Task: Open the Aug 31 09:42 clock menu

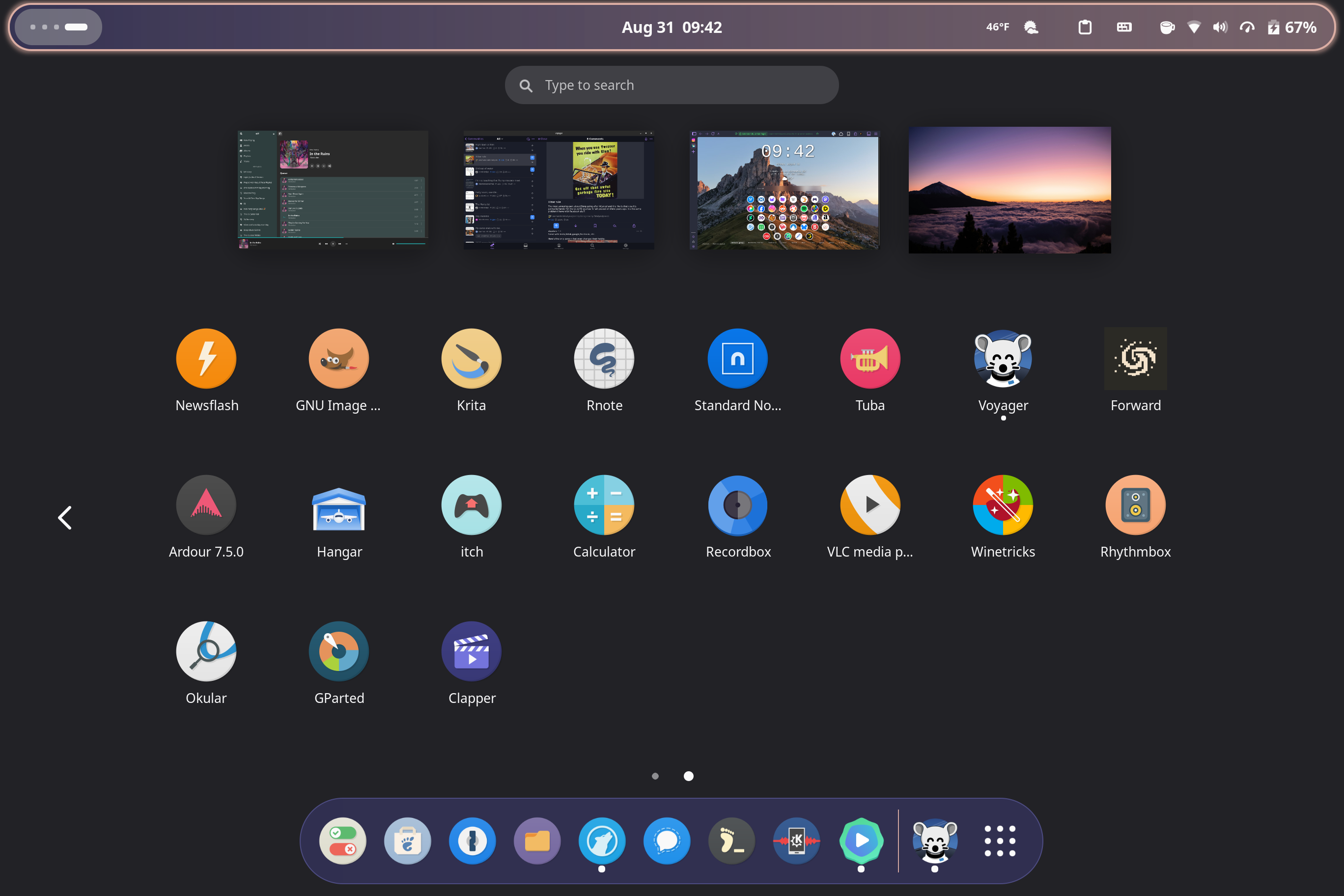Action: pyautogui.click(x=672, y=27)
